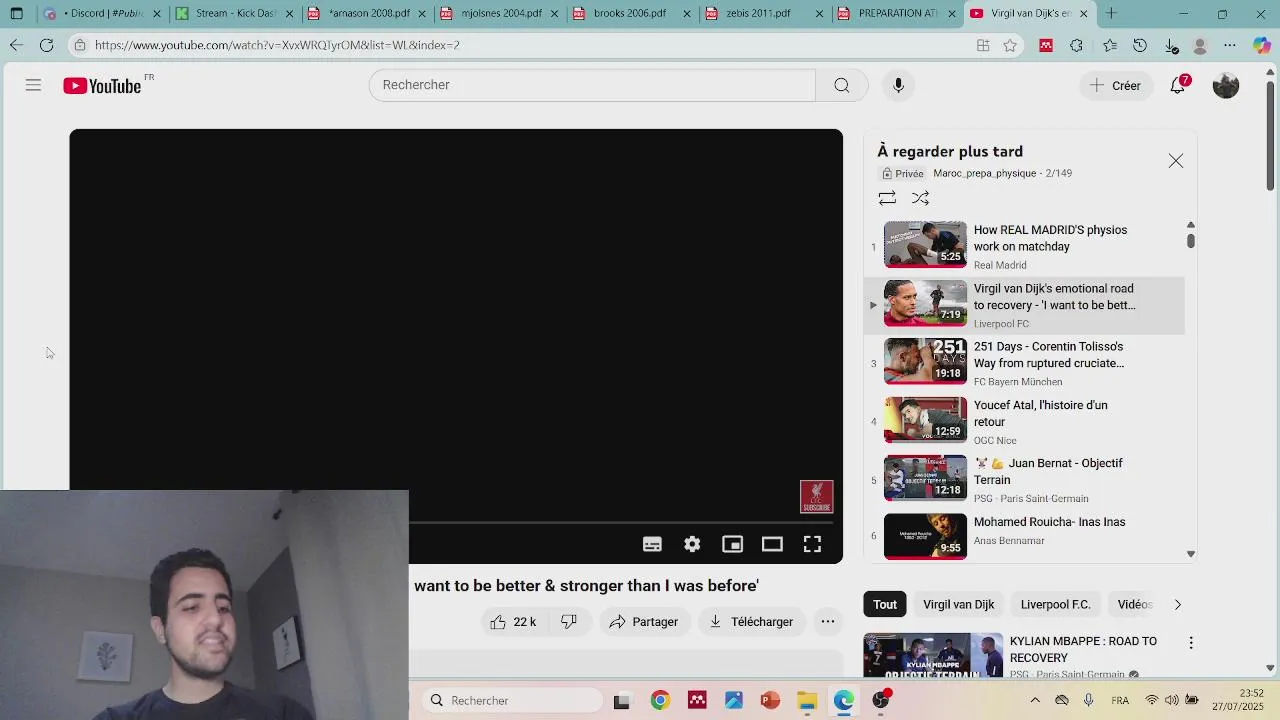Open more actions ellipsis below the video

(x=828, y=622)
